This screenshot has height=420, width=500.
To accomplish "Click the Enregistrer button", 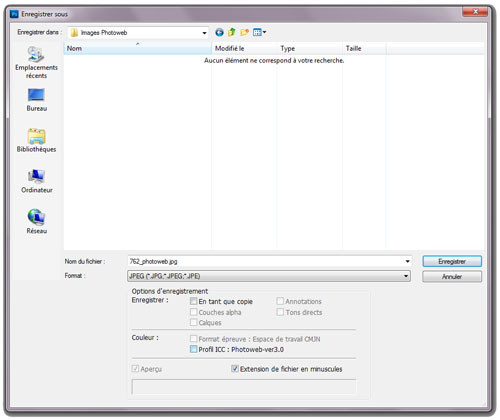I will click(x=452, y=261).
